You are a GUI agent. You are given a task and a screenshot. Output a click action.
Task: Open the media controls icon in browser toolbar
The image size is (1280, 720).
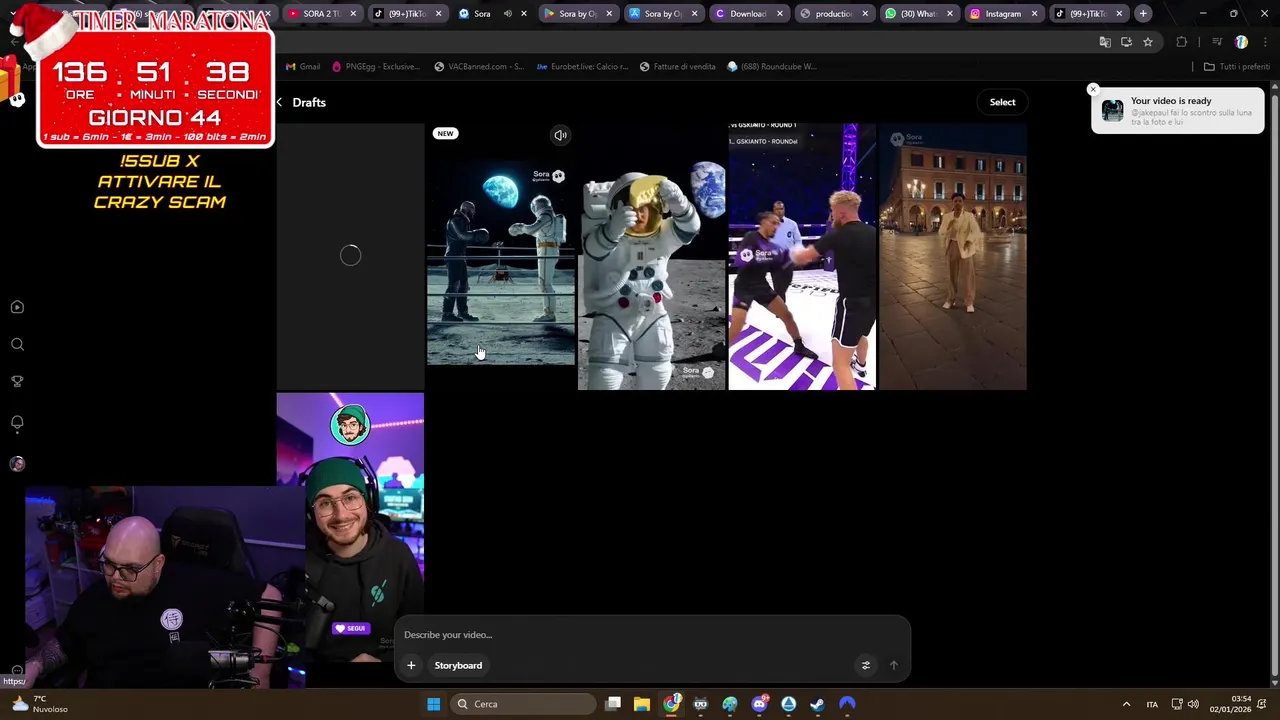point(1217,42)
